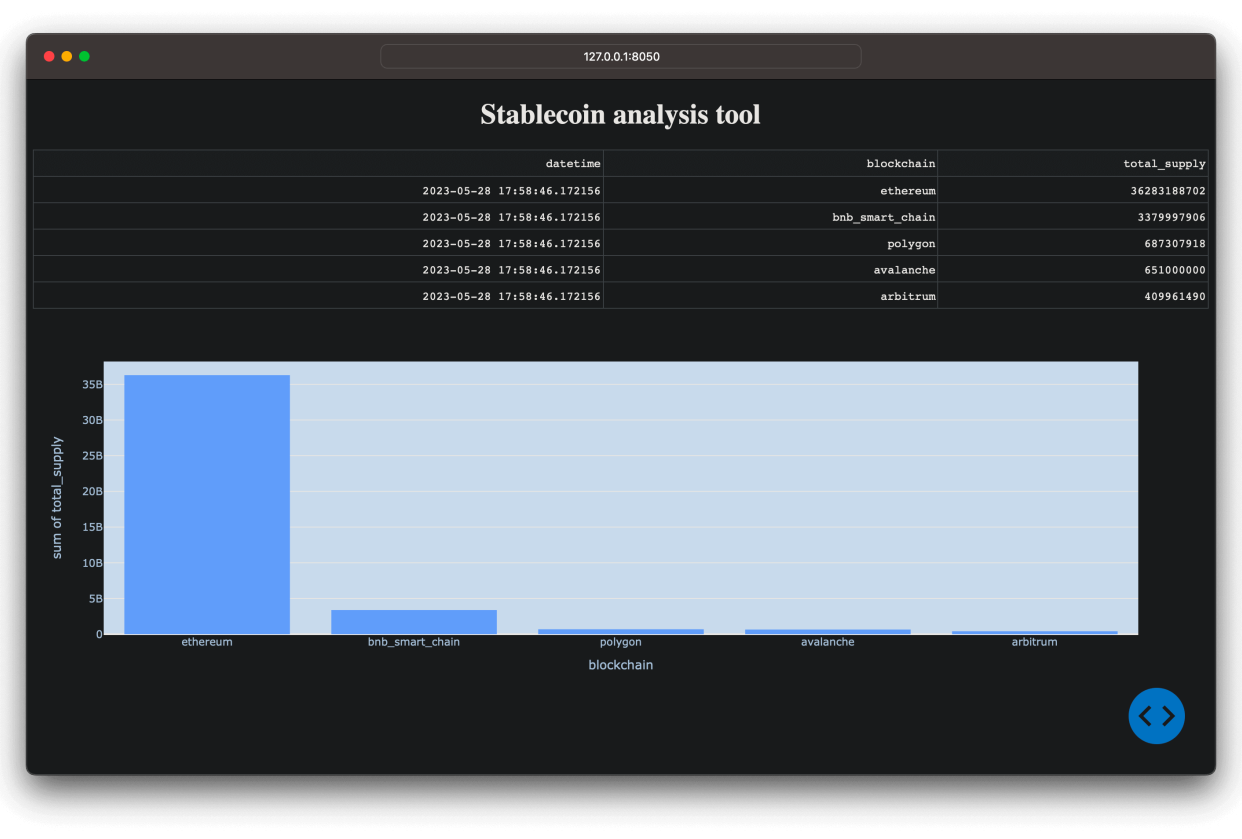Click the polygon cell in table
The width and height of the screenshot is (1242, 839).
[x=911, y=243]
